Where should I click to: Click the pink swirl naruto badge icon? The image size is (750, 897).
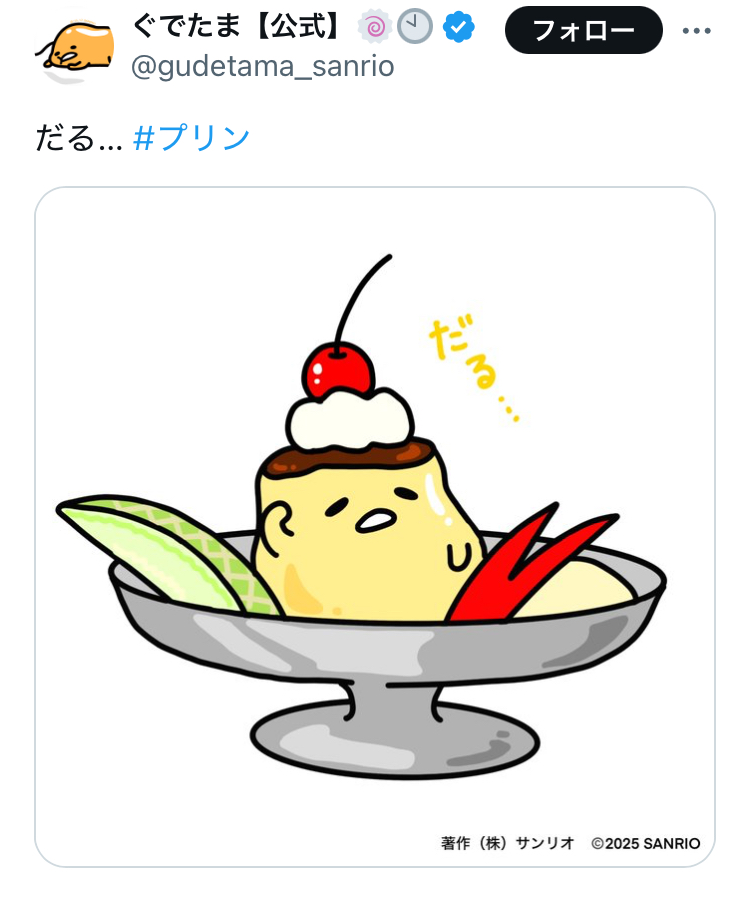pos(375,27)
